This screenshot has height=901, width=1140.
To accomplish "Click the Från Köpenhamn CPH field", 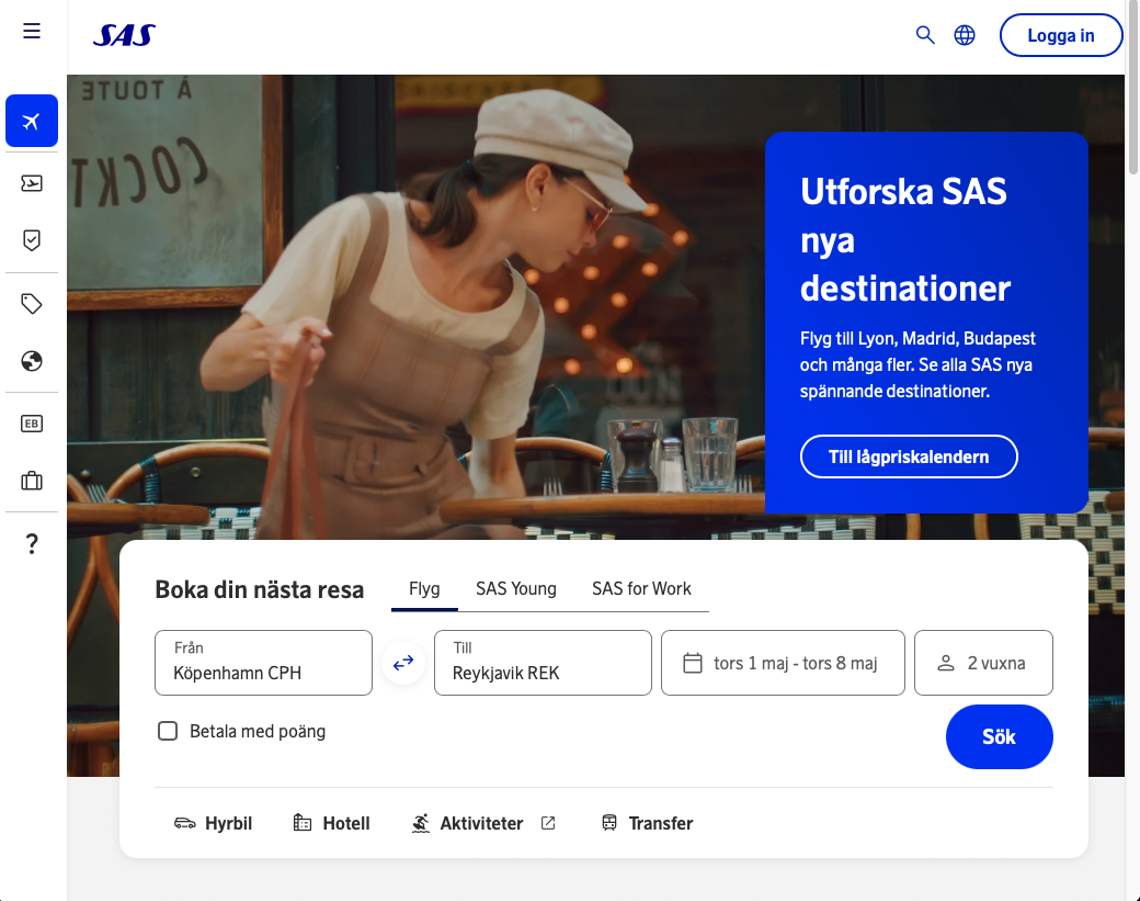I will click(x=264, y=662).
